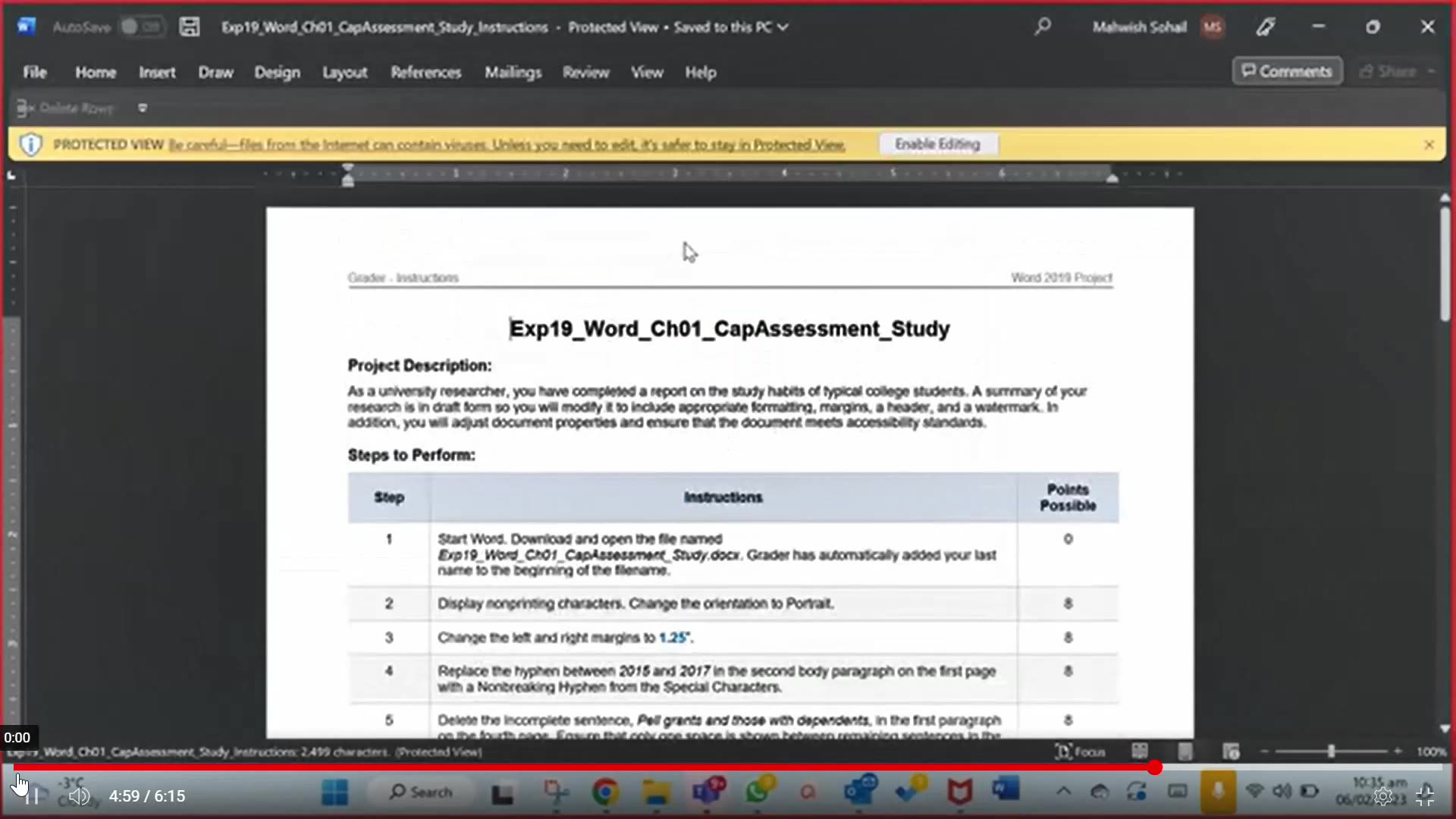Select Read Mode view icon

(1140, 752)
